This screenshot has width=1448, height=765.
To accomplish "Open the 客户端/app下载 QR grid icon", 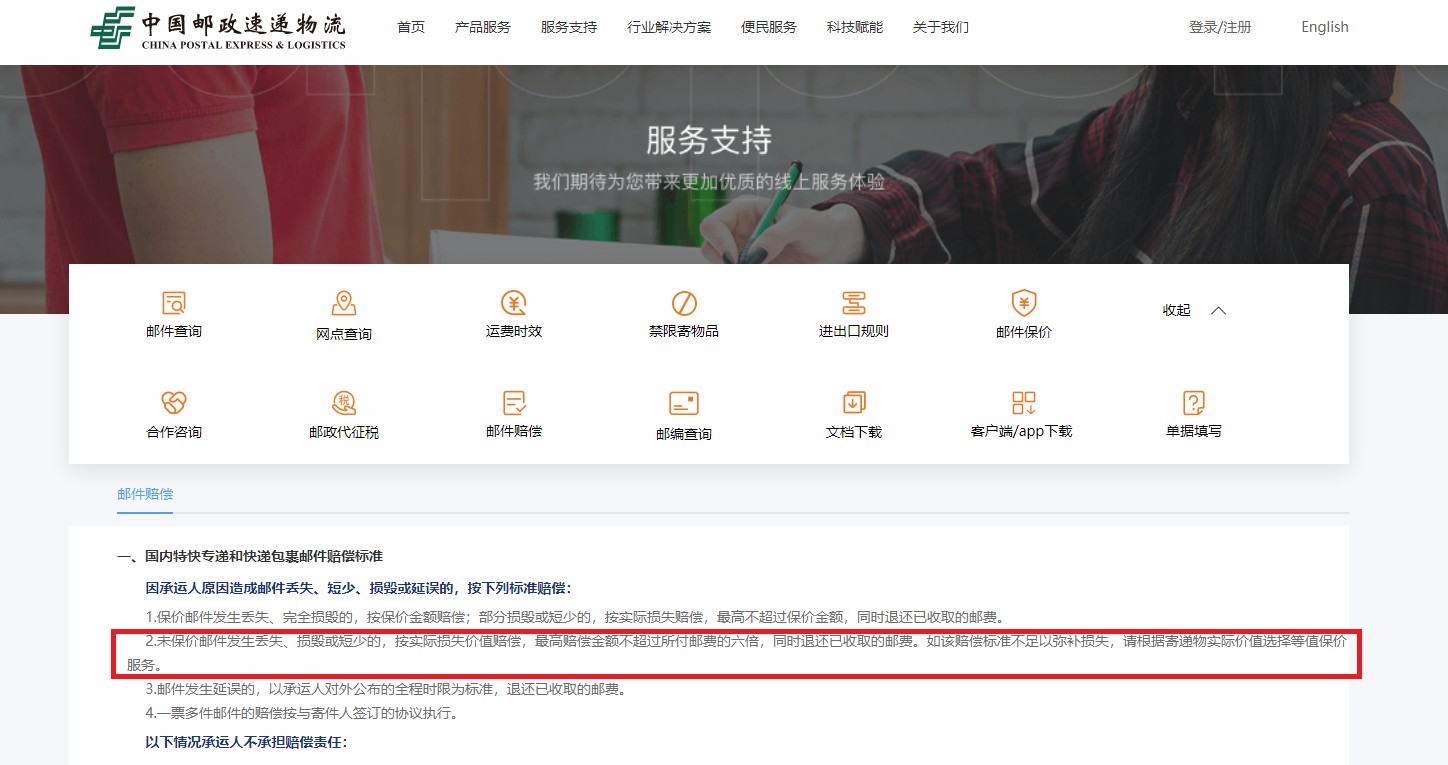I will pyautogui.click(x=1024, y=403).
